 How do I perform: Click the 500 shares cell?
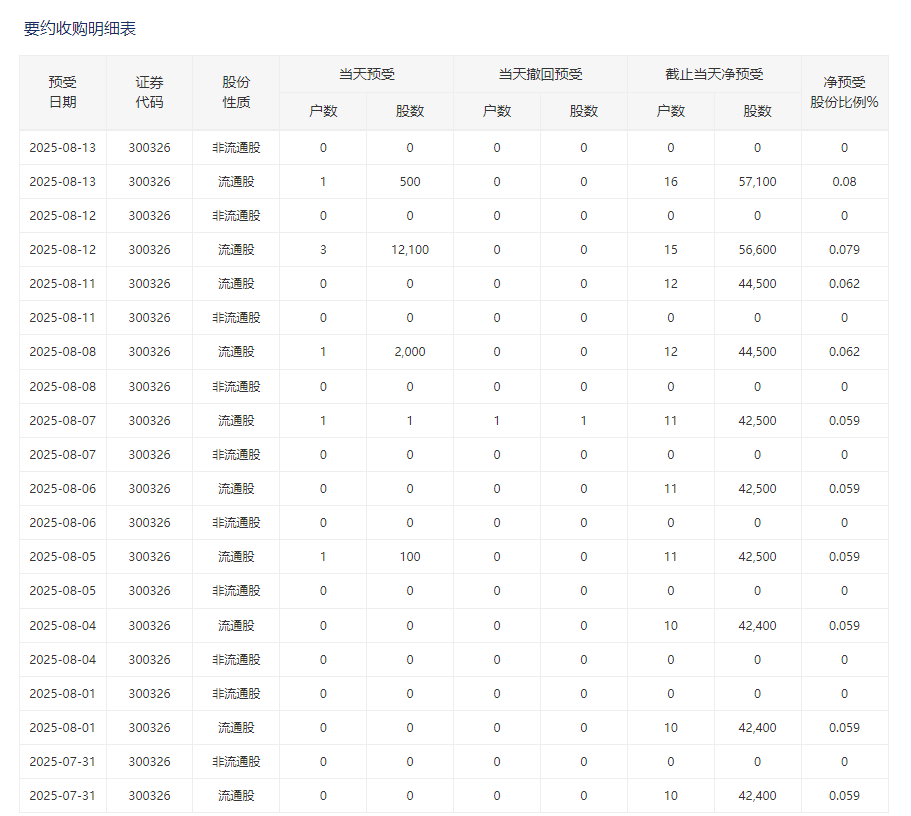click(410, 182)
